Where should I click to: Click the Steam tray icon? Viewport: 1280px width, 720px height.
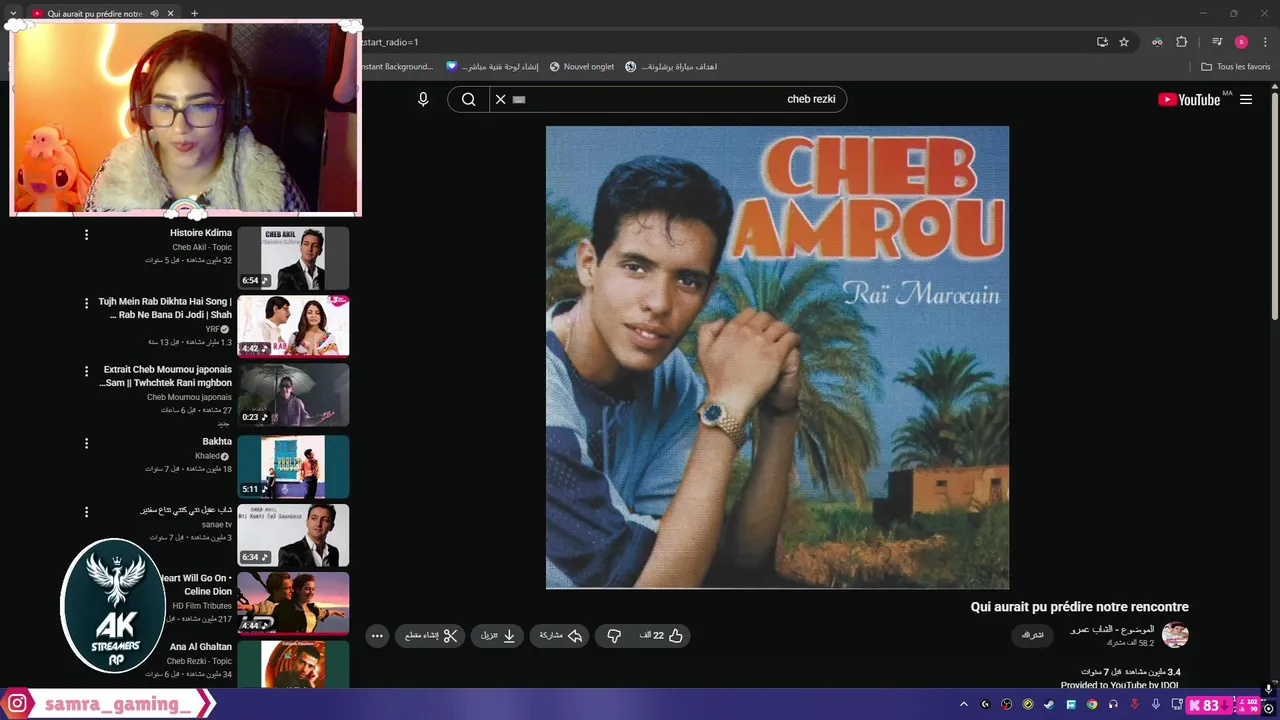(x=1049, y=705)
